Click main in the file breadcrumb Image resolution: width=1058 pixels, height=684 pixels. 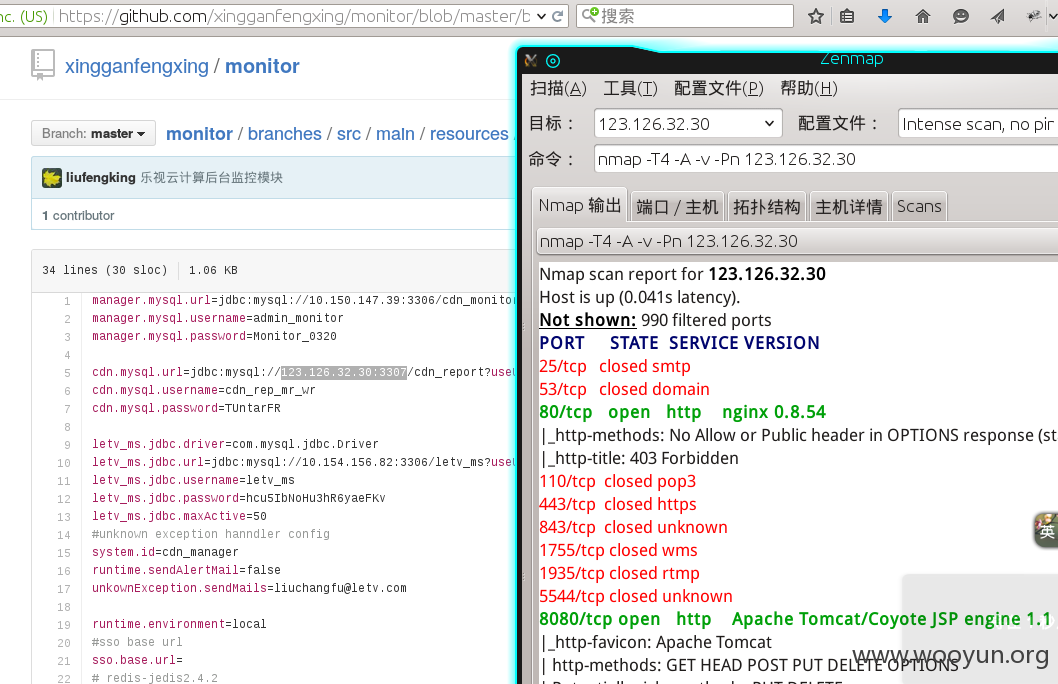(395, 134)
